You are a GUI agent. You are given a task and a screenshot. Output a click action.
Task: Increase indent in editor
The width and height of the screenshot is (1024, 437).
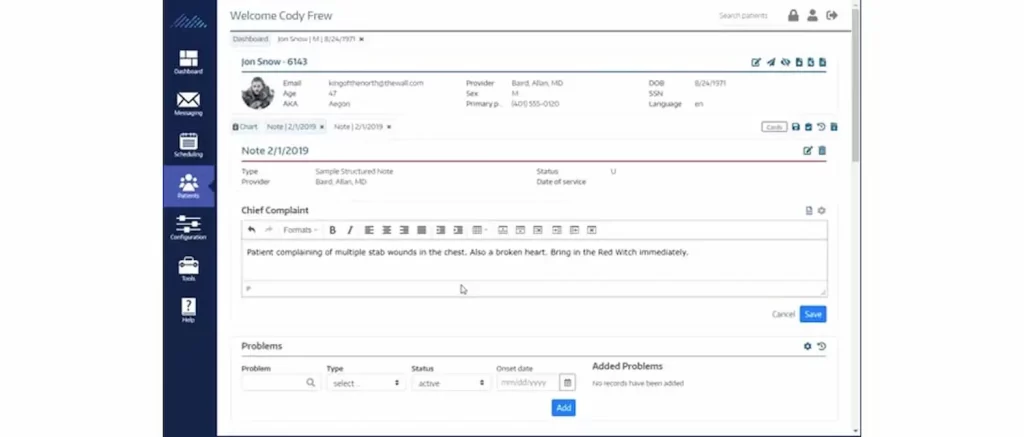458,230
